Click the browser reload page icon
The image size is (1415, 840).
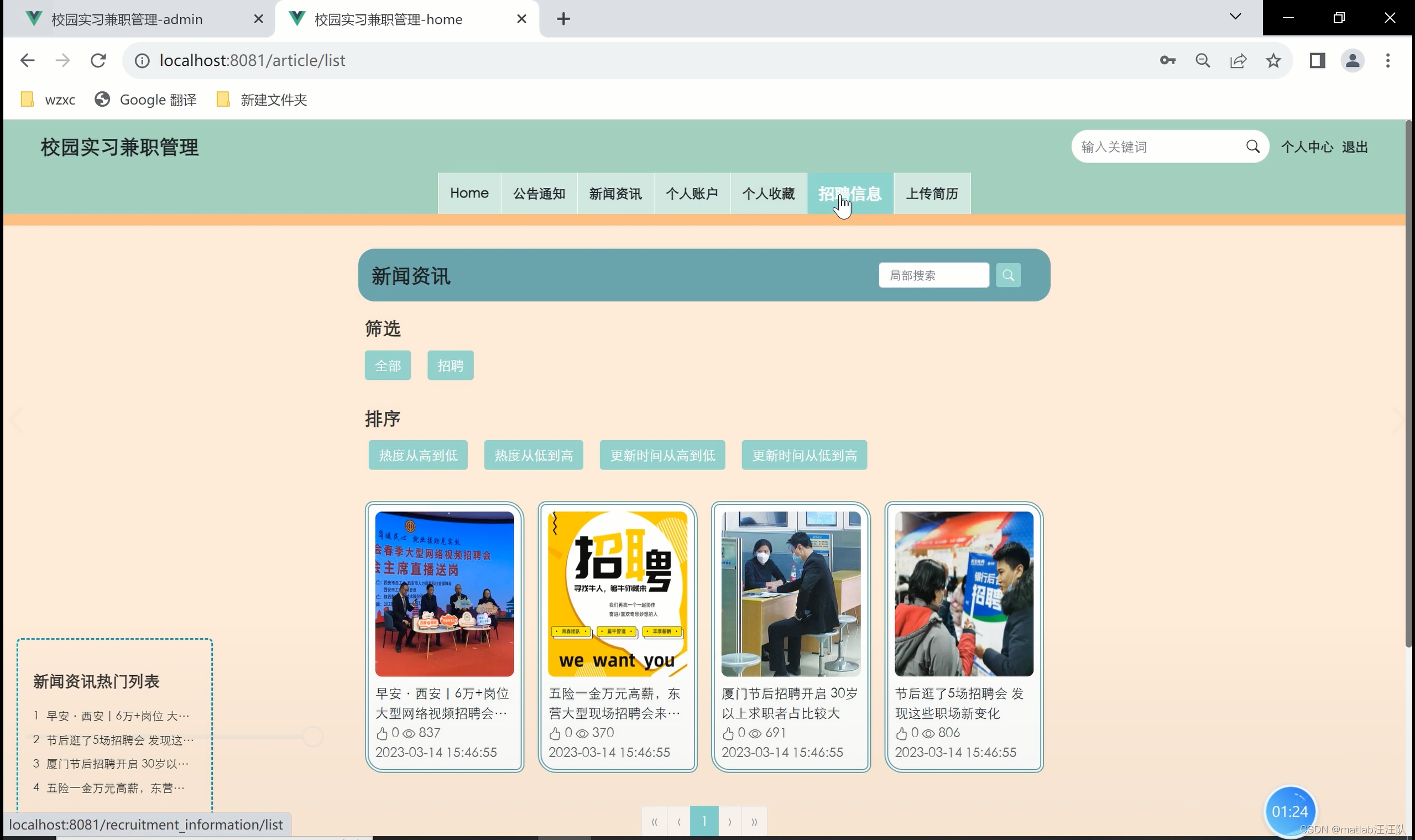98,61
